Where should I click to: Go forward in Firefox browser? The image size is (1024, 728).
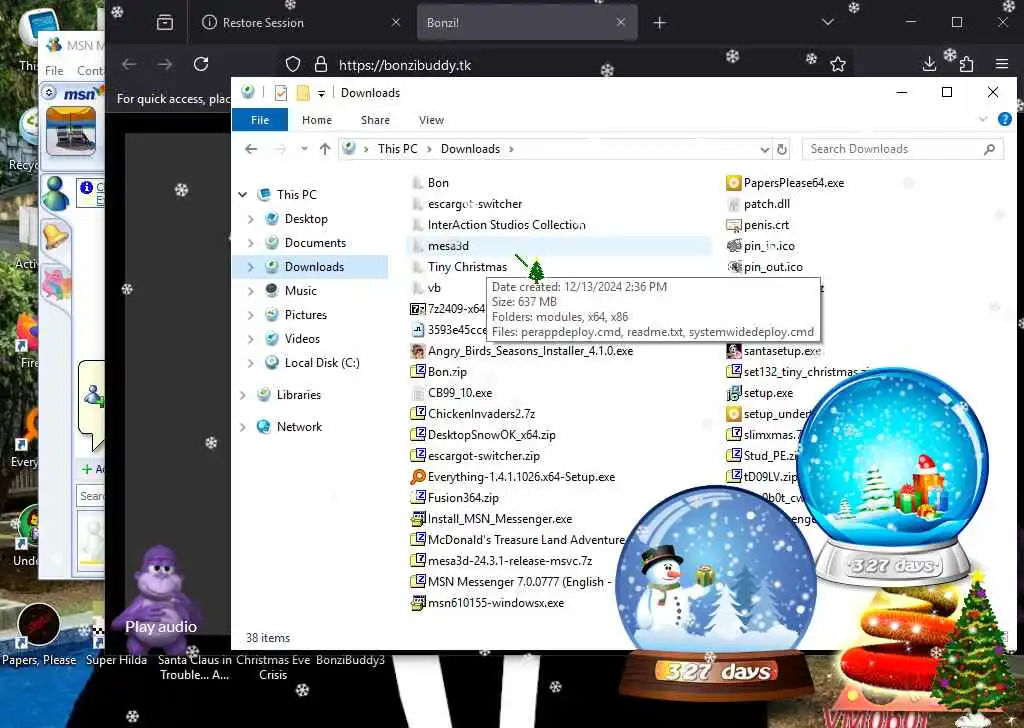[x=165, y=64]
